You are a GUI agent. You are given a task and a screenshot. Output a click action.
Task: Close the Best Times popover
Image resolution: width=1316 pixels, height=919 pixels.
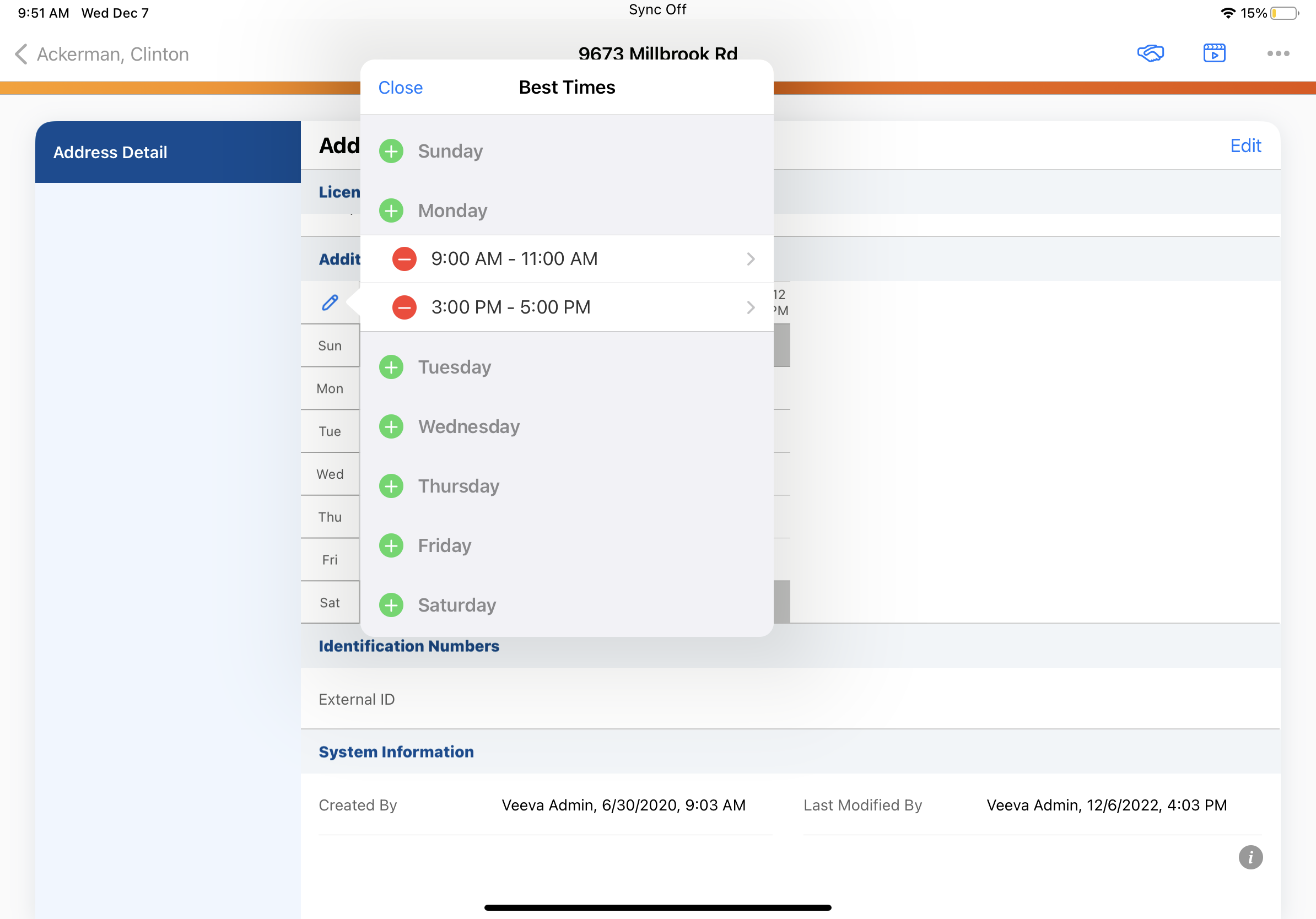pyautogui.click(x=400, y=88)
